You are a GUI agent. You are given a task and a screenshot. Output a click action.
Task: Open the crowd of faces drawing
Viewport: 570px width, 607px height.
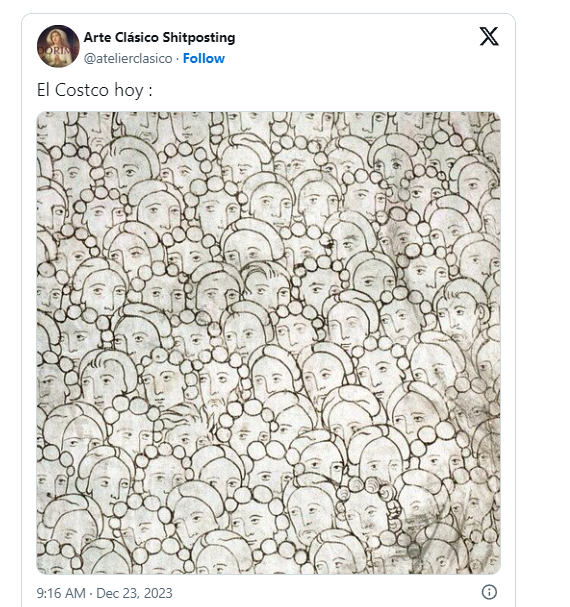tap(268, 343)
